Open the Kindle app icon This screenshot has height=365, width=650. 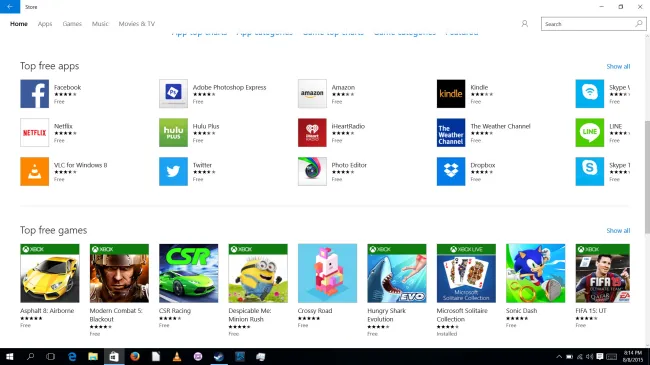click(x=451, y=94)
